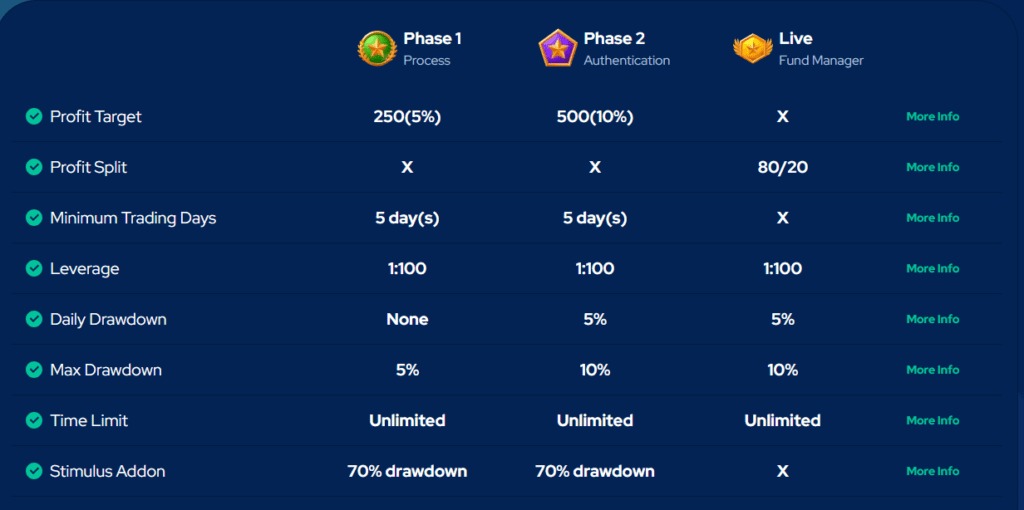The height and width of the screenshot is (510, 1024).
Task: Select the Live Fund Manager column header
Action: click(820, 48)
